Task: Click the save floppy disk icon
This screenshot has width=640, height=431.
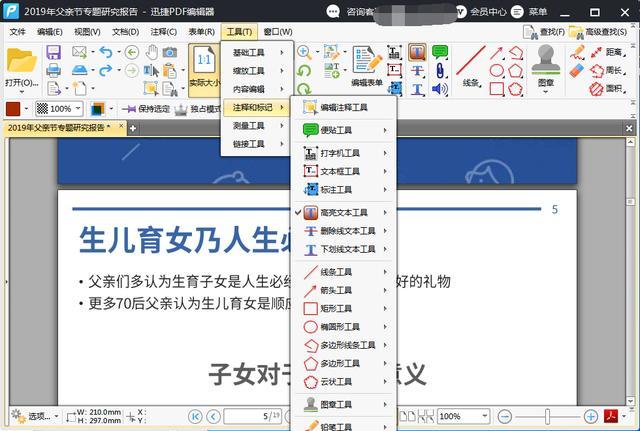Action: pyautogui.click(x=53, y=53)
